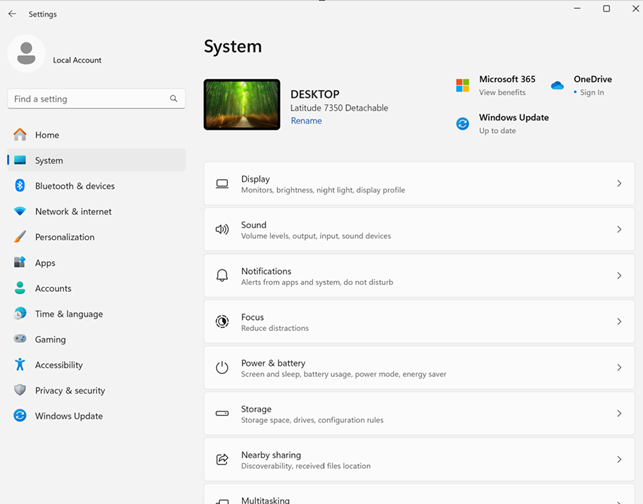Image resolution: width=643 pixels, height=504 pixels.
Task: Click the 'Local Account' name text
Action: click(77, 60)
